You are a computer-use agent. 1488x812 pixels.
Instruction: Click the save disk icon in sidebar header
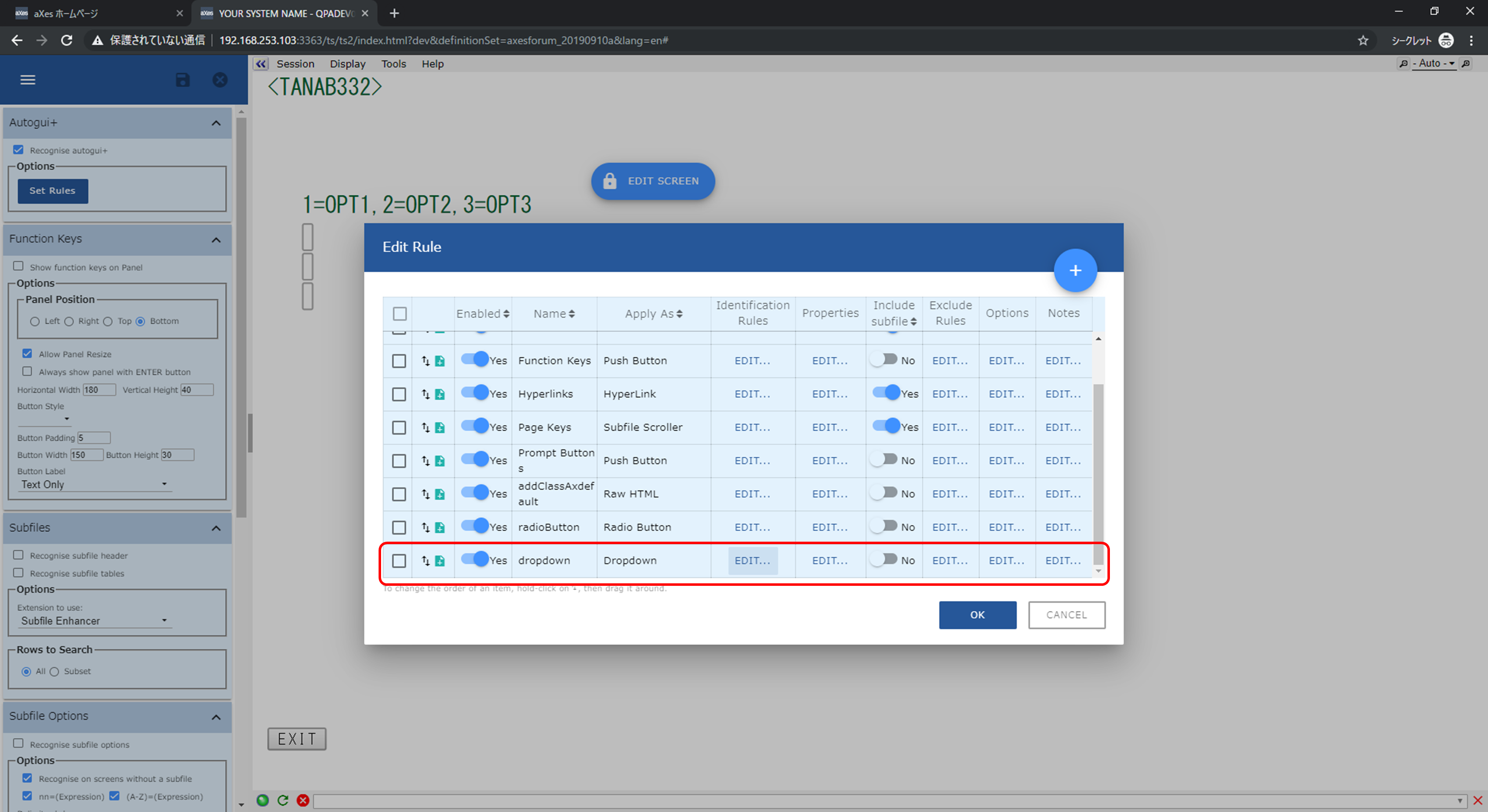click(x=183, y=80)
